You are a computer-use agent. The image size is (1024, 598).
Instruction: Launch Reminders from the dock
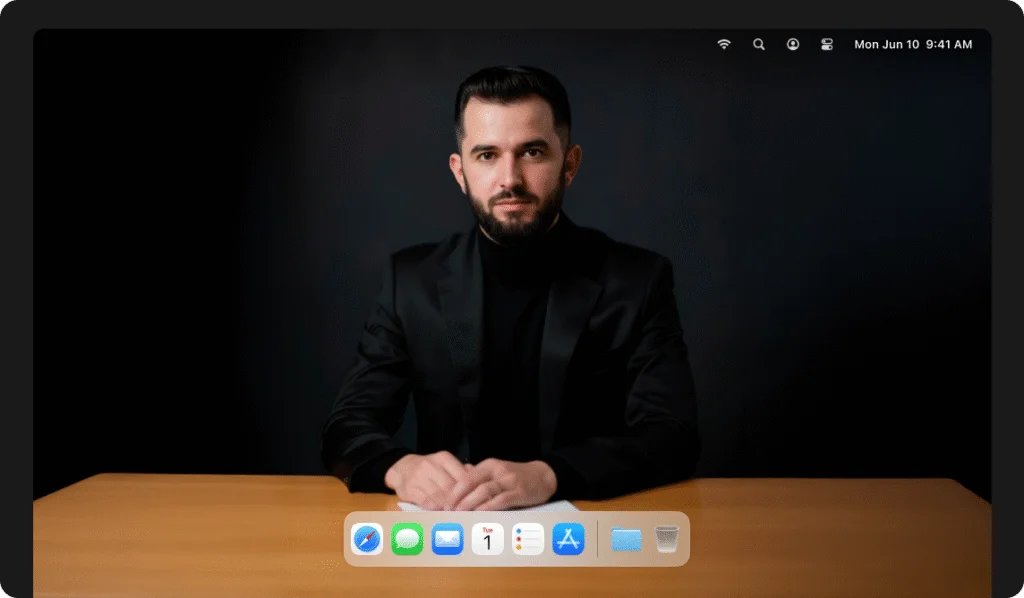[x=528, y=540]
